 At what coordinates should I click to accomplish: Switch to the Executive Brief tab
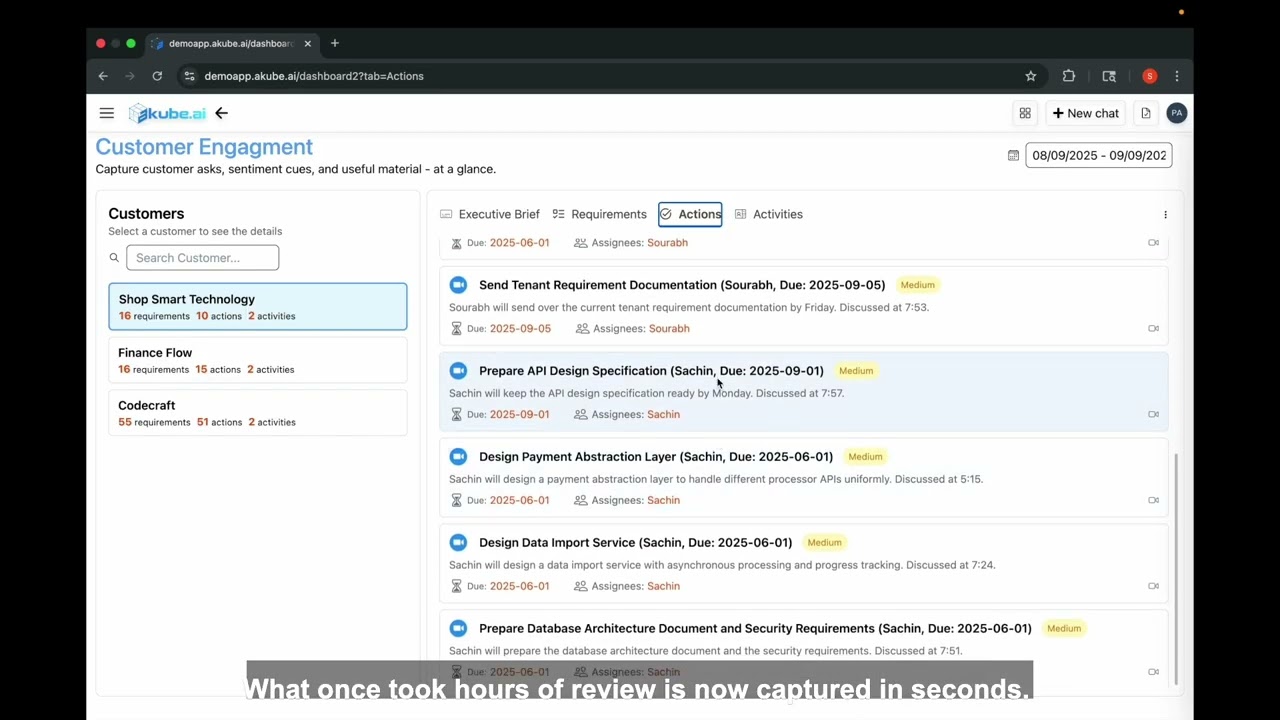click(490, 214)
